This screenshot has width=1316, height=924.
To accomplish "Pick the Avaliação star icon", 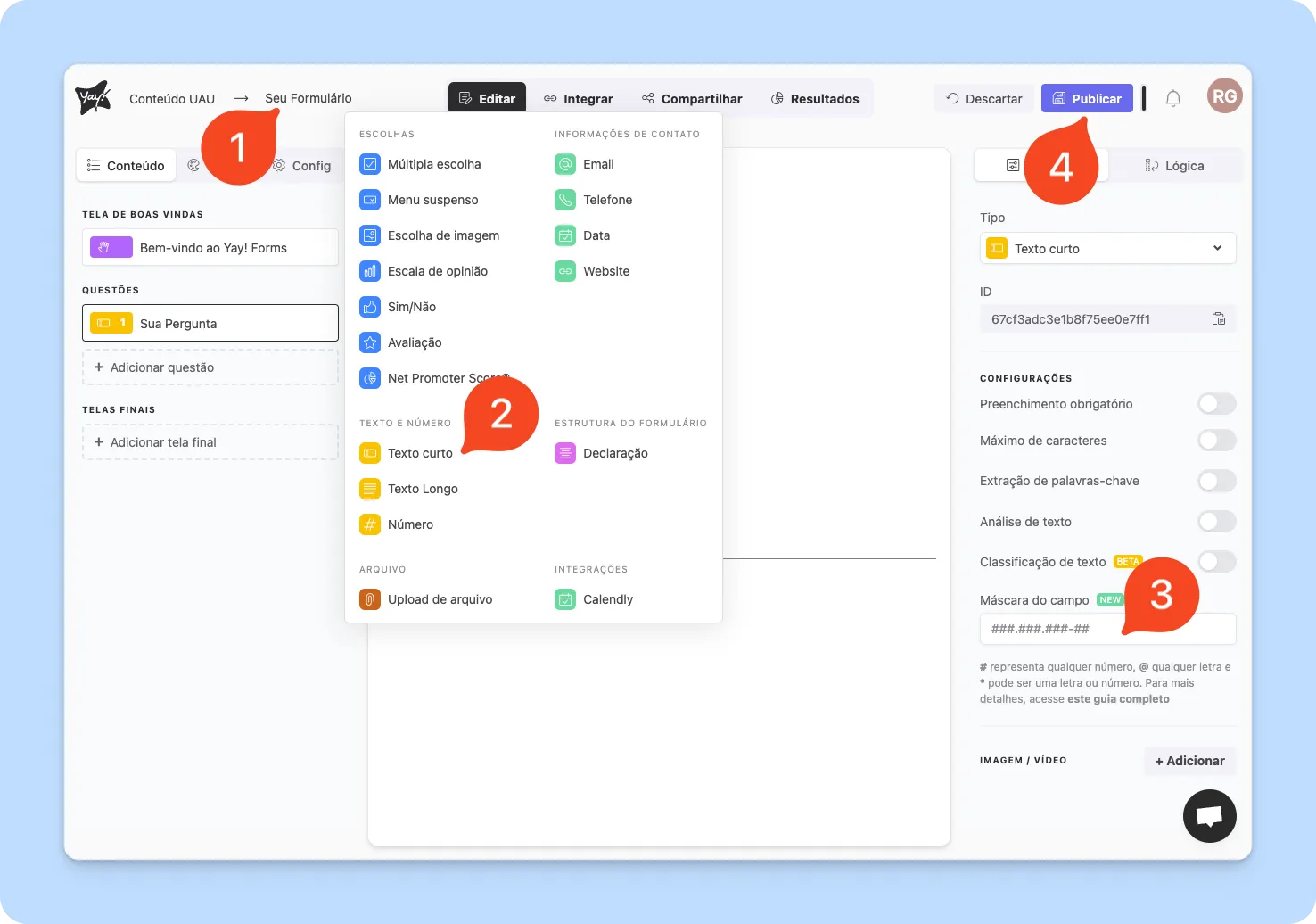I will pos(370,342).
